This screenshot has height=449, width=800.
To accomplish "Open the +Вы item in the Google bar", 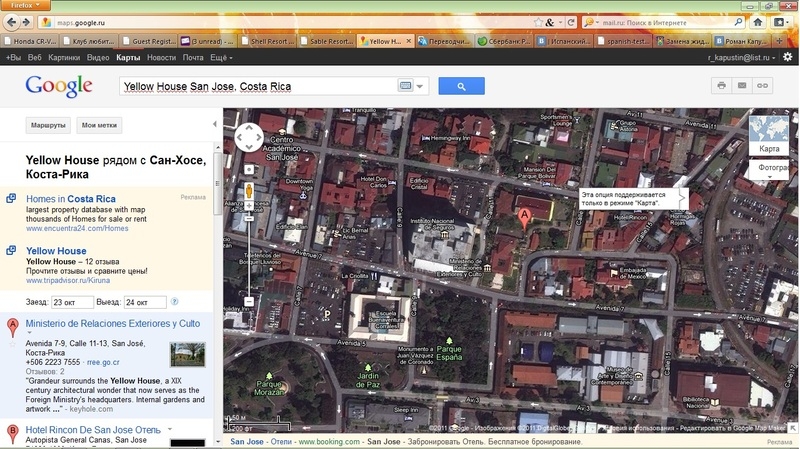I will point(13,58).
